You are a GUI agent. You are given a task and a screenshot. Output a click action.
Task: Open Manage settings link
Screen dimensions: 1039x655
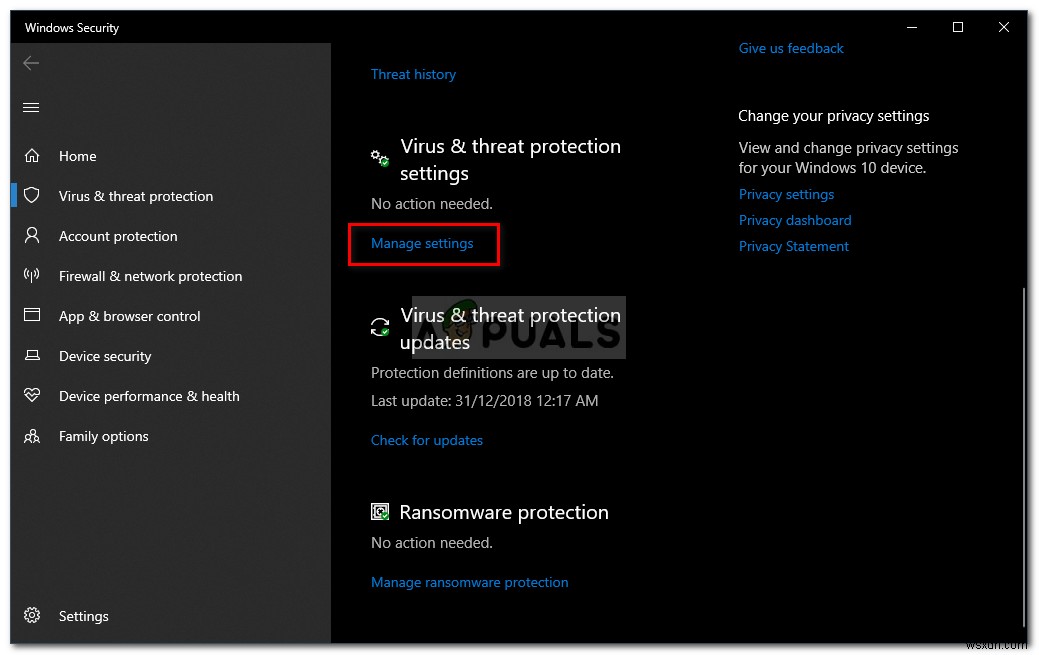point(422,243)
